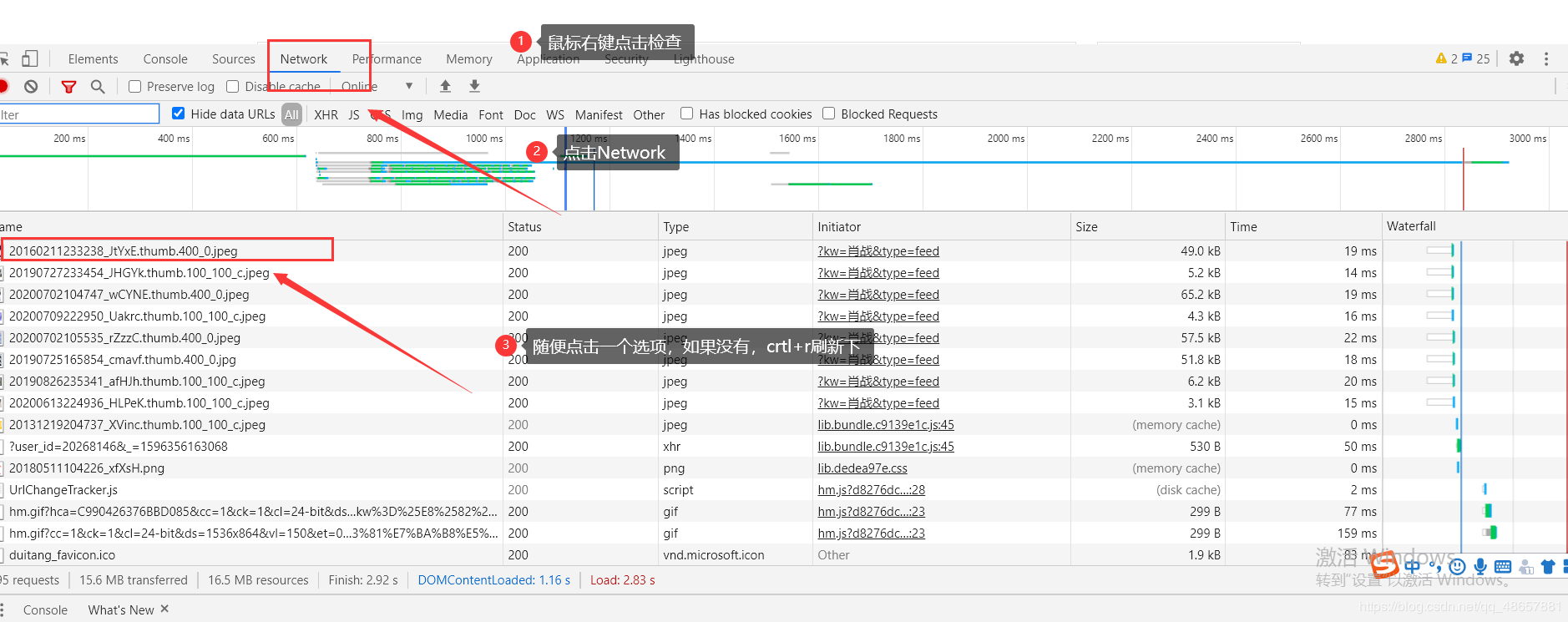Screen dimensions: 1568x622
Task: Click the Sogou input method logo
Action: click(x=1384, y=564)
